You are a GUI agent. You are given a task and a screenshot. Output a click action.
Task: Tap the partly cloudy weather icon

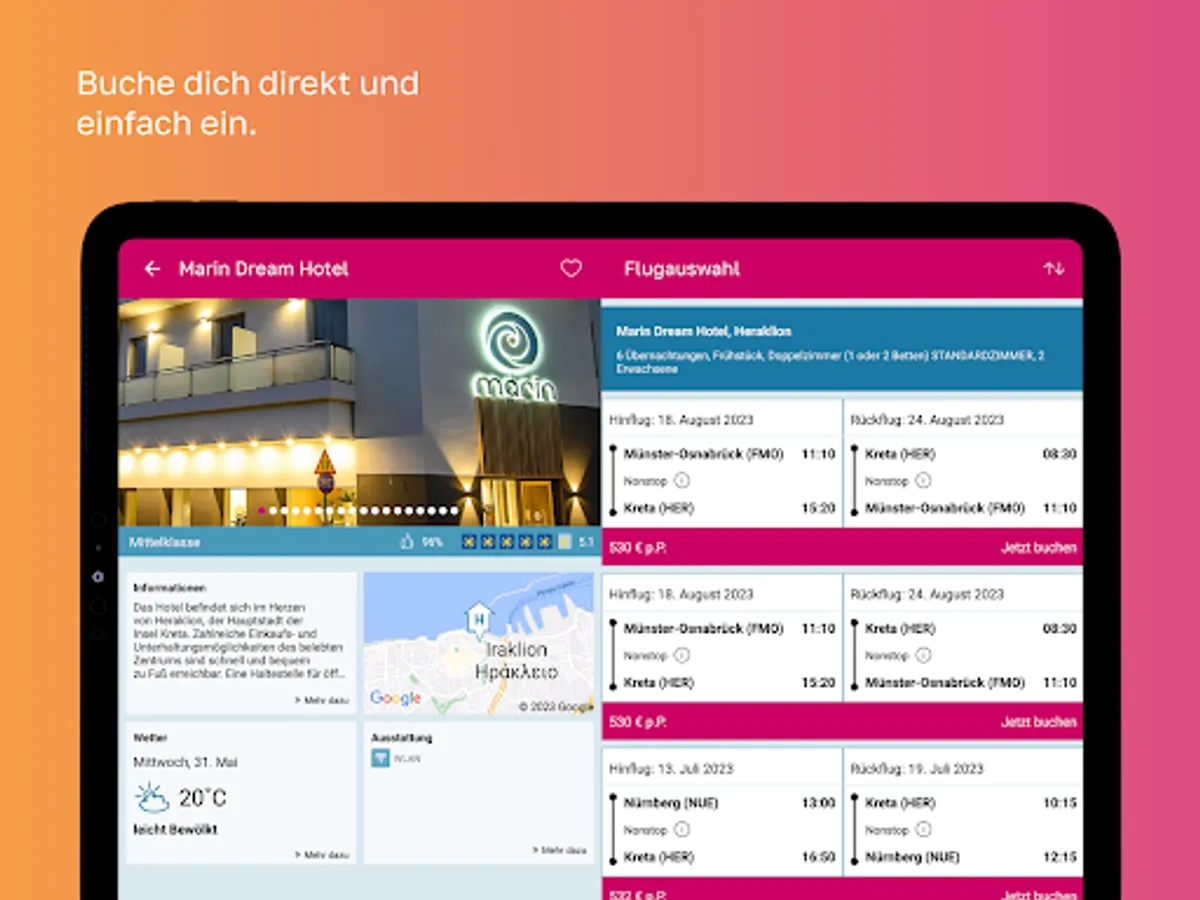(x=152, y=797)
